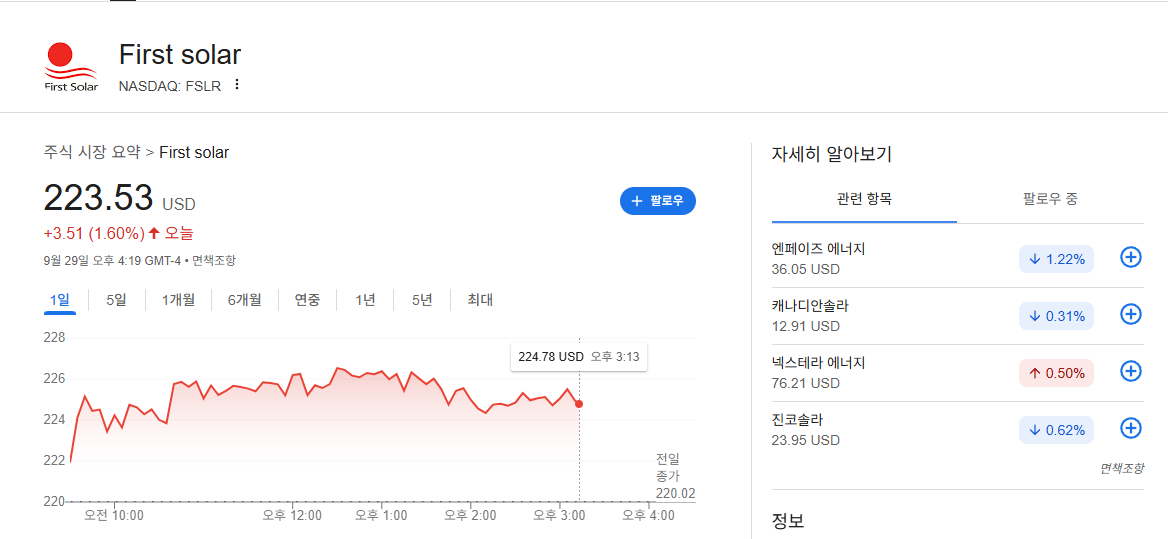Select the 최대 chart range

[x=480, y=300]
